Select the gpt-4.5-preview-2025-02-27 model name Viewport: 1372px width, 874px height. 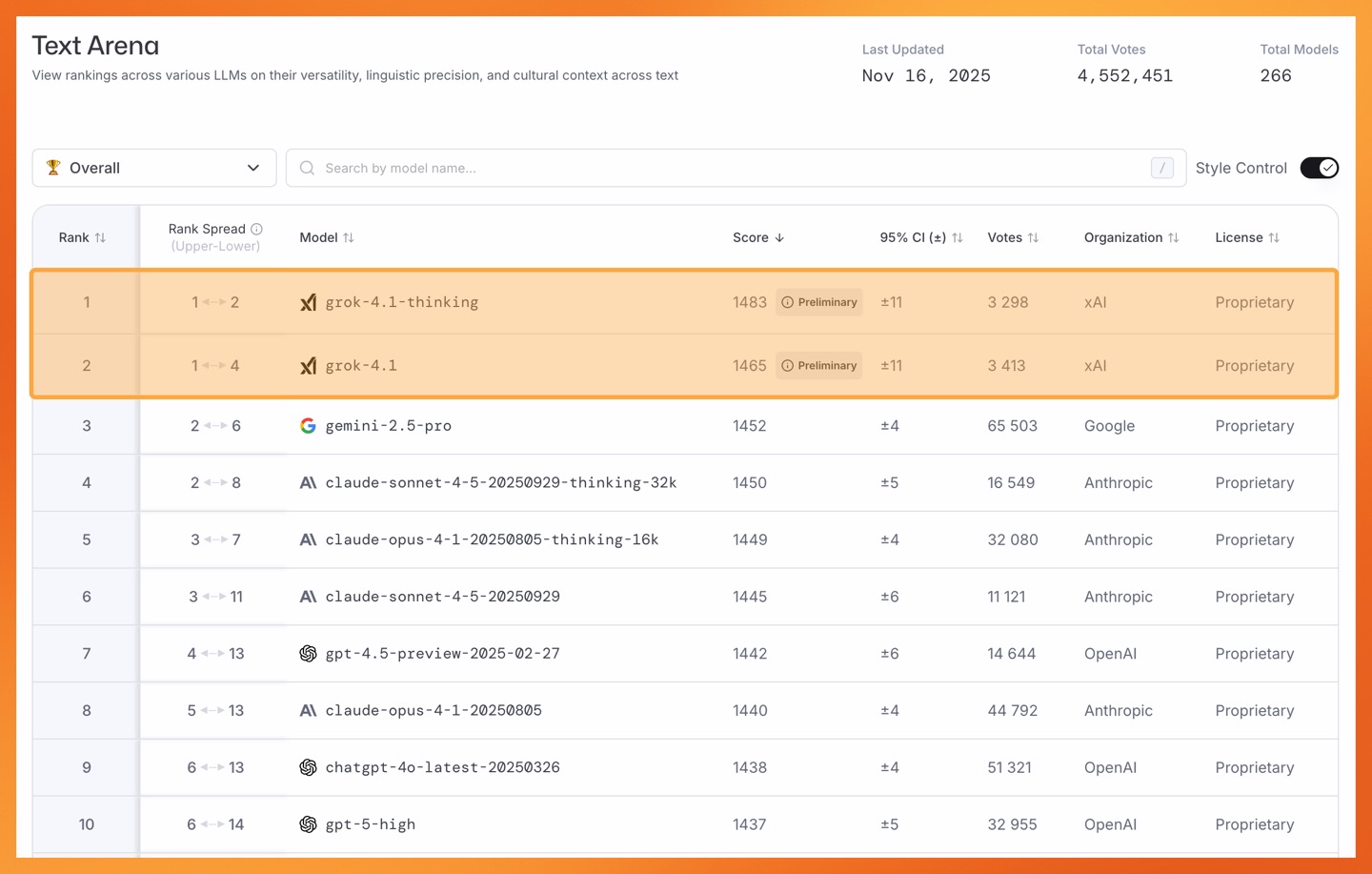[x=442, y=654]
